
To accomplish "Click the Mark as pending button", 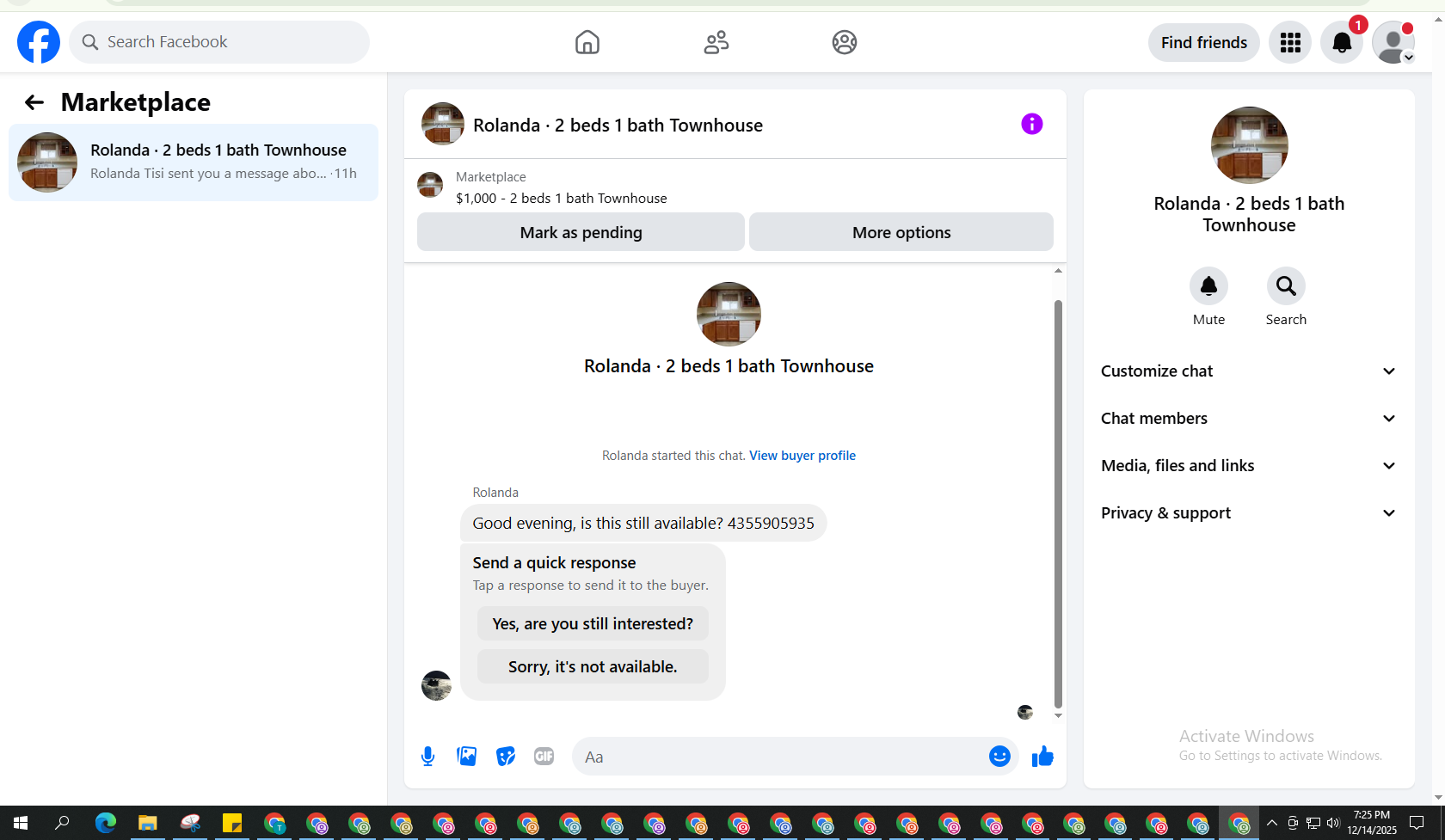I will point(581,232).
